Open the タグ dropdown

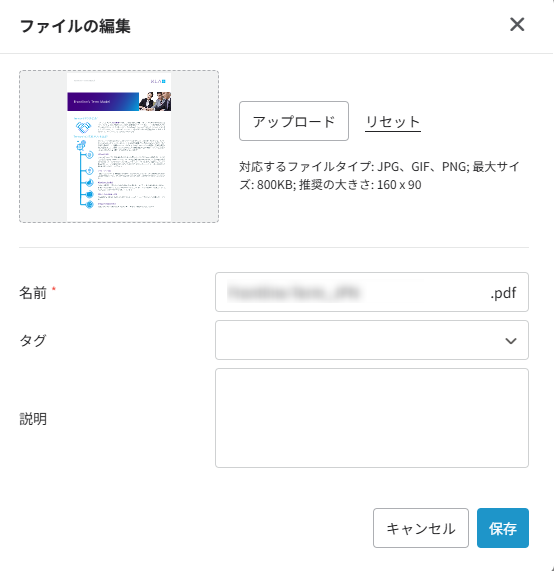[x=372, y=340]
